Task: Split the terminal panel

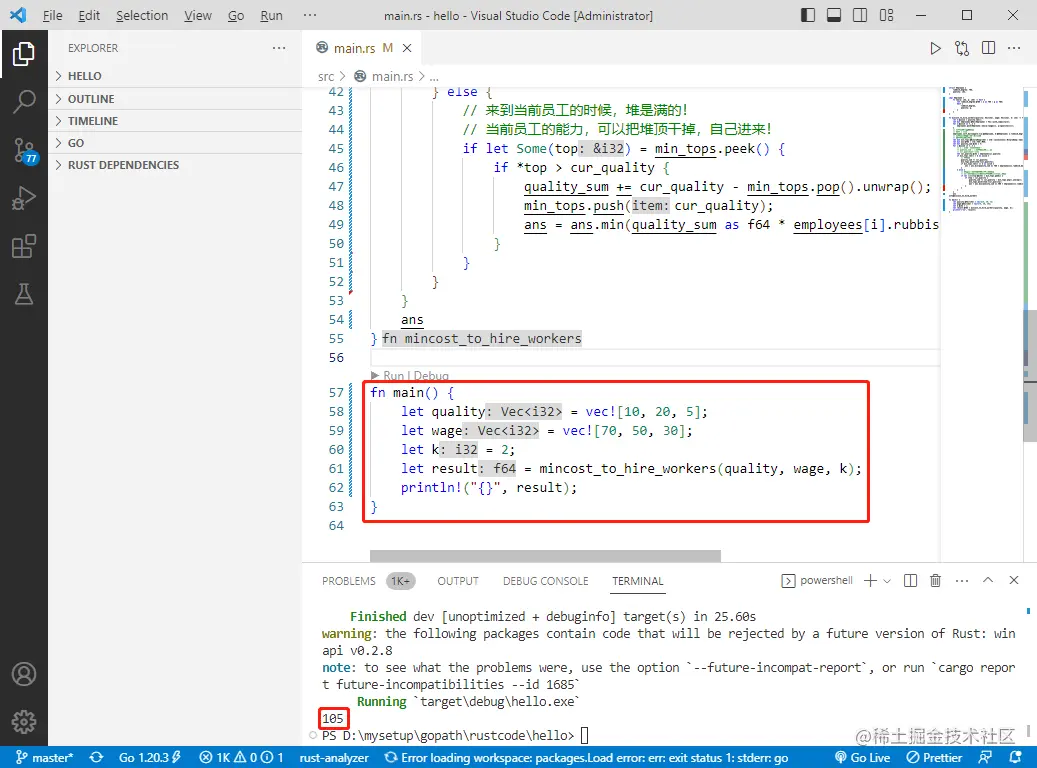Action: coord(910,581)
